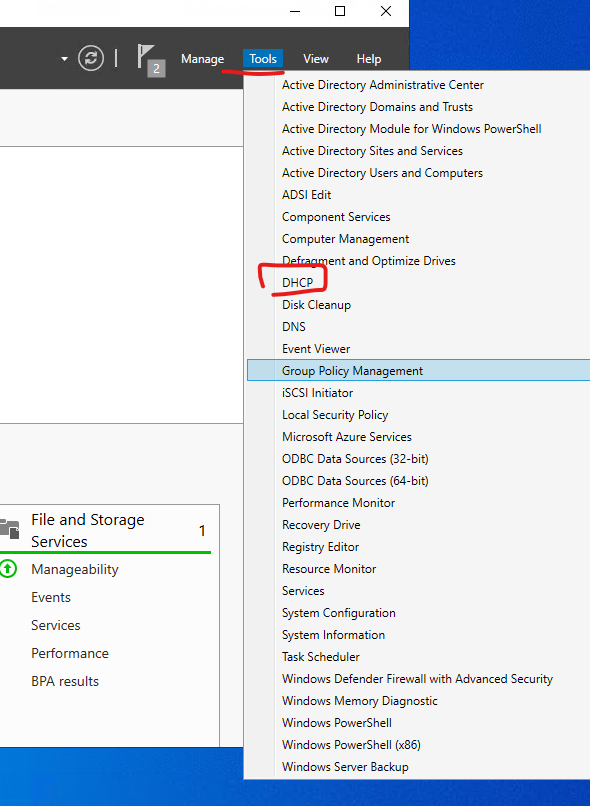The image size is (590, 806).
Task: Click the File and Storage Services title
Action: [88, 530]
